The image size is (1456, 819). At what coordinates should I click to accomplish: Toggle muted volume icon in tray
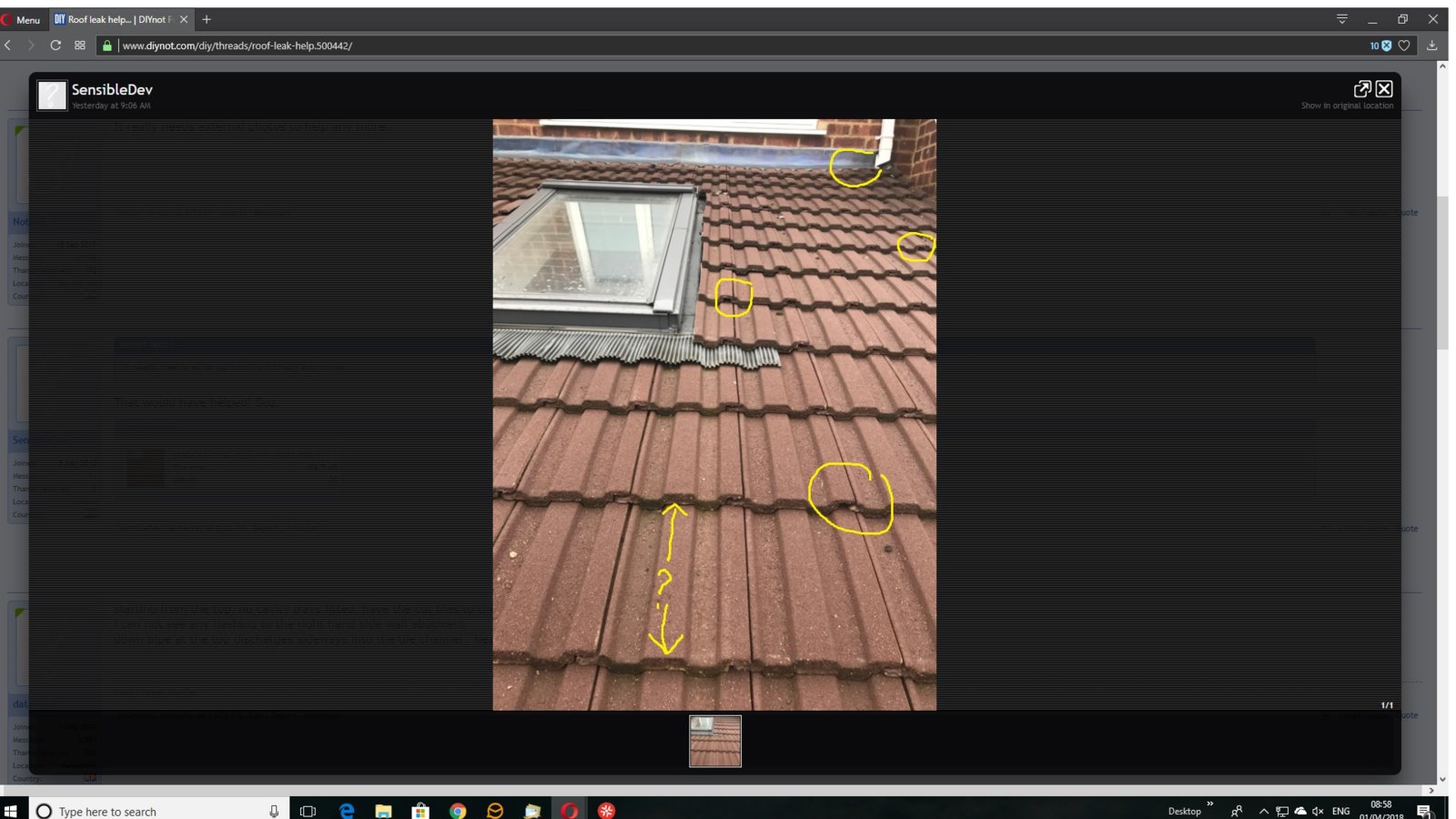point(1318,811)
